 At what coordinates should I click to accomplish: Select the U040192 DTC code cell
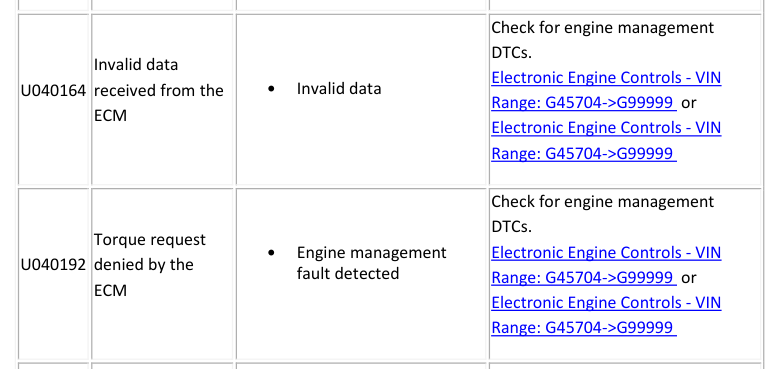[53, 265]
